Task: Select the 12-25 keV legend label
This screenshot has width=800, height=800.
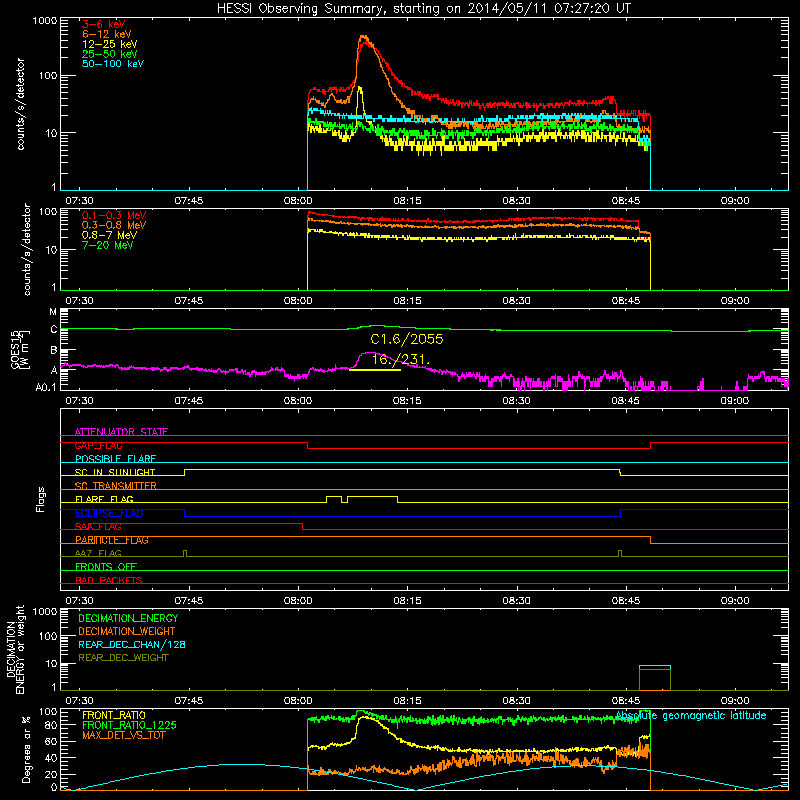Action: click(x=110, y=44)
